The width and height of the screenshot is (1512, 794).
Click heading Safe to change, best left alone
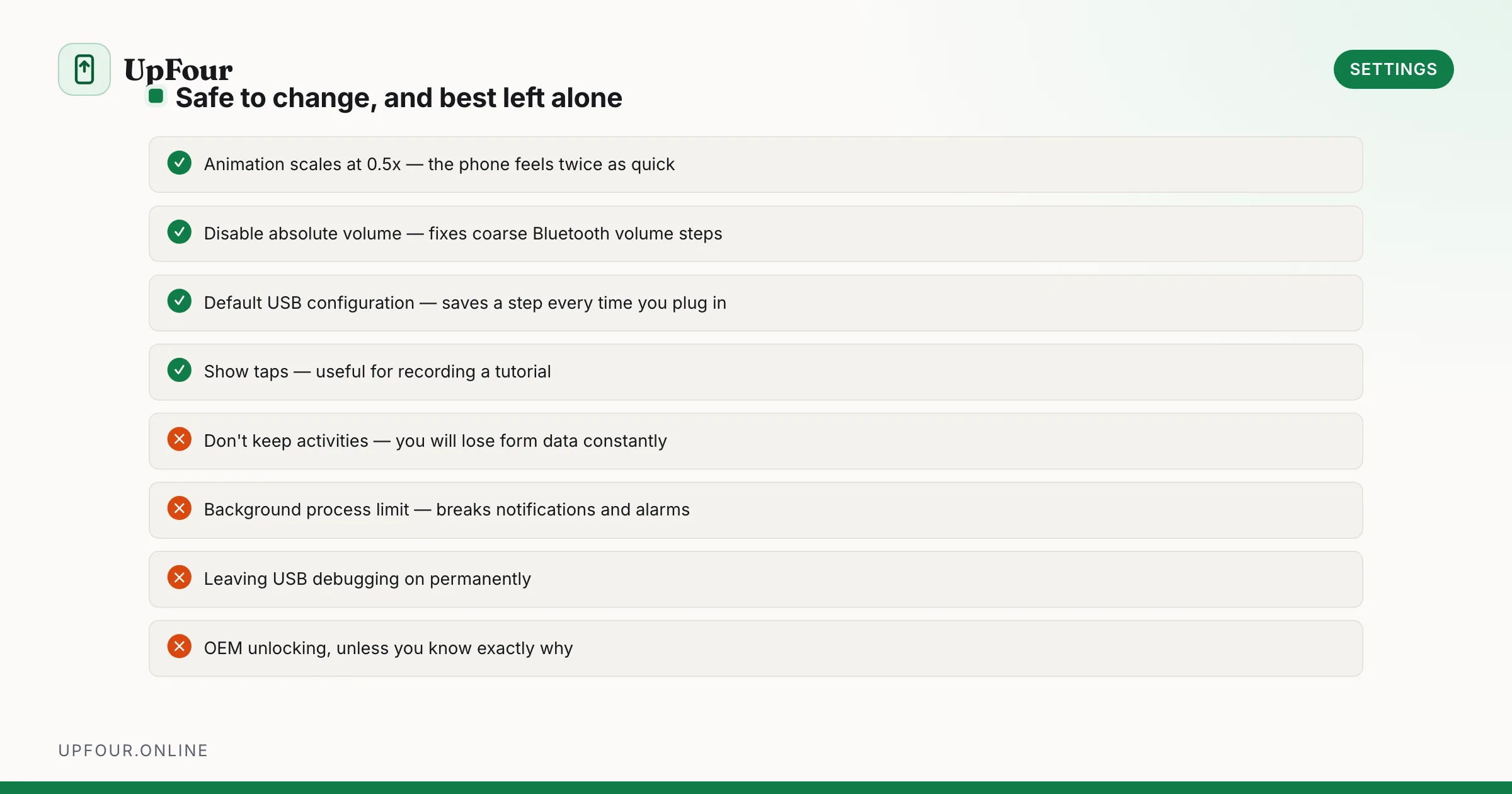click(399, 98)
